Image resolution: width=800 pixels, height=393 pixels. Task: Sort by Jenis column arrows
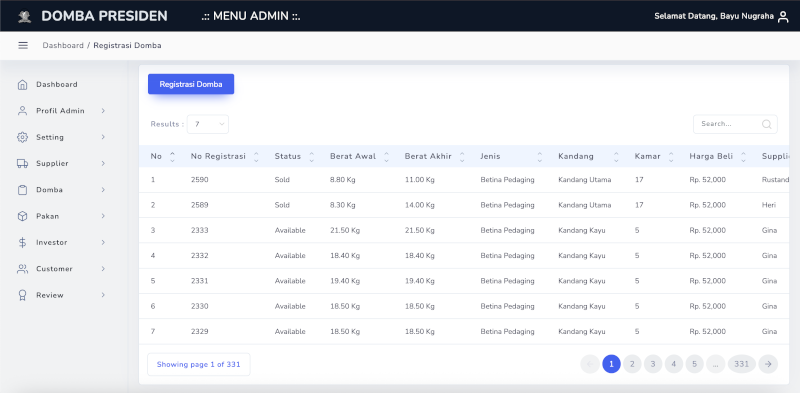540,157
